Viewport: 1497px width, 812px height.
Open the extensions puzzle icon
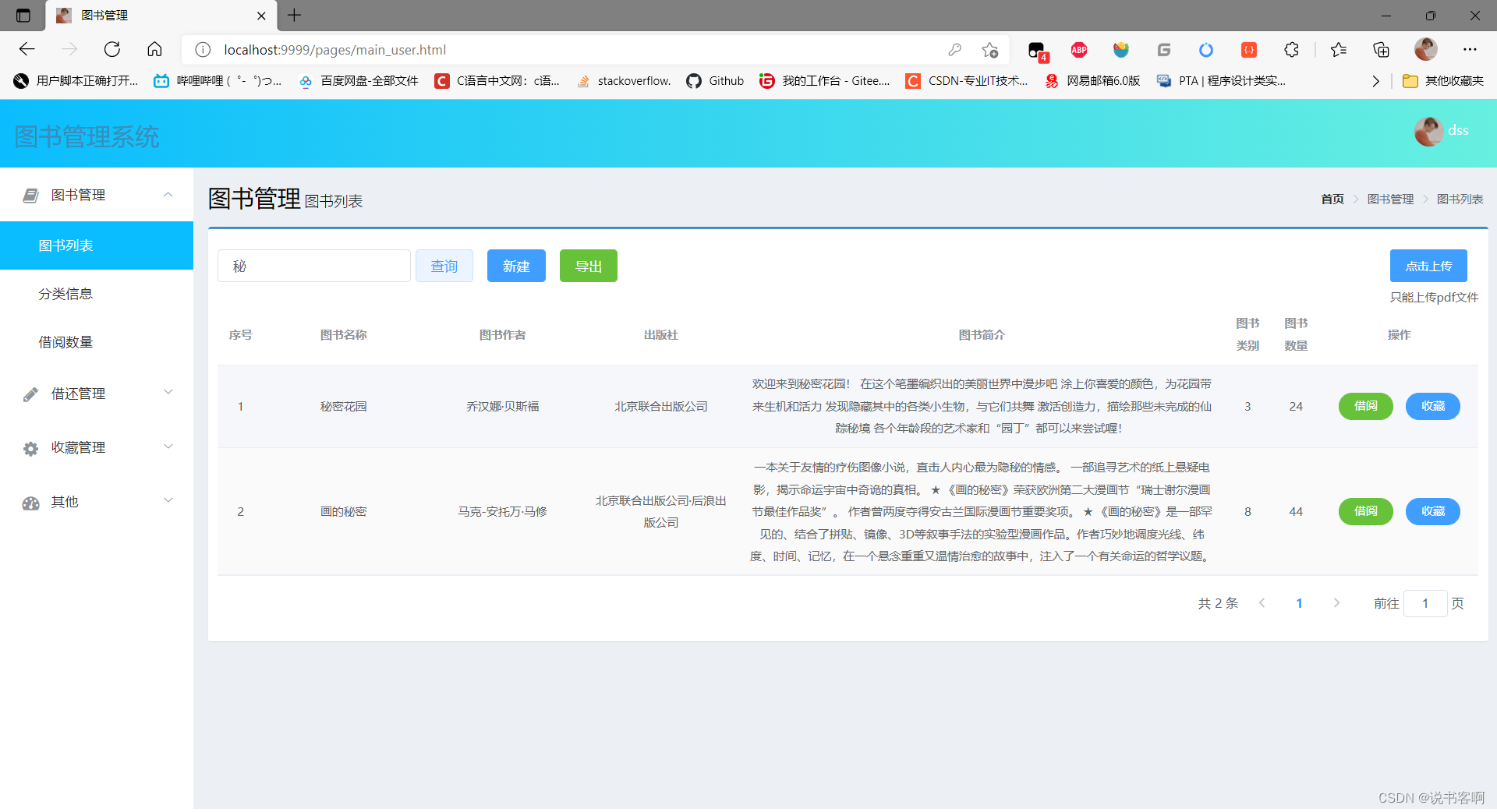1291,50
